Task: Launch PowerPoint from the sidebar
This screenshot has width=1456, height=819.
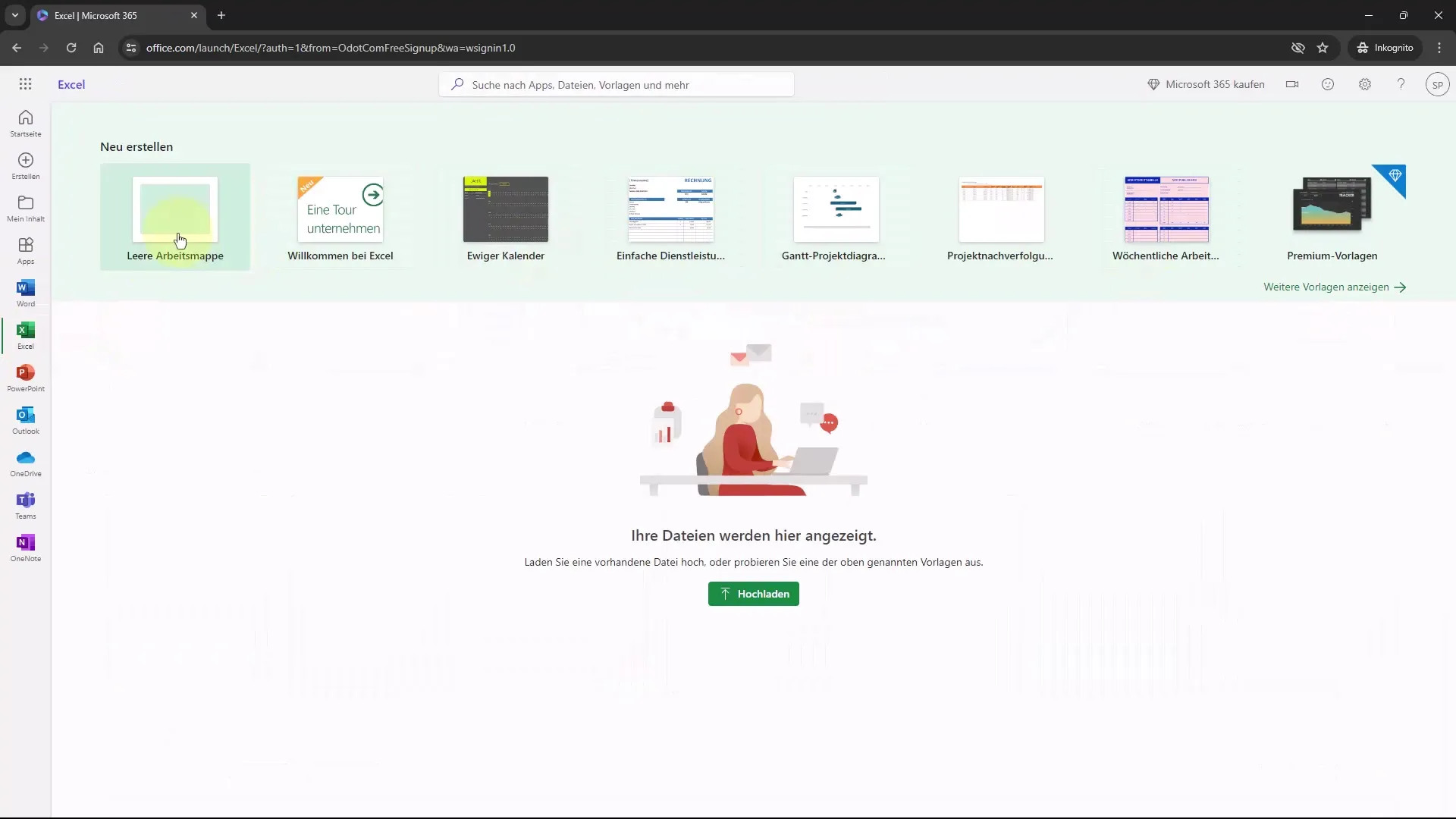Action: (x=26, y=378)
